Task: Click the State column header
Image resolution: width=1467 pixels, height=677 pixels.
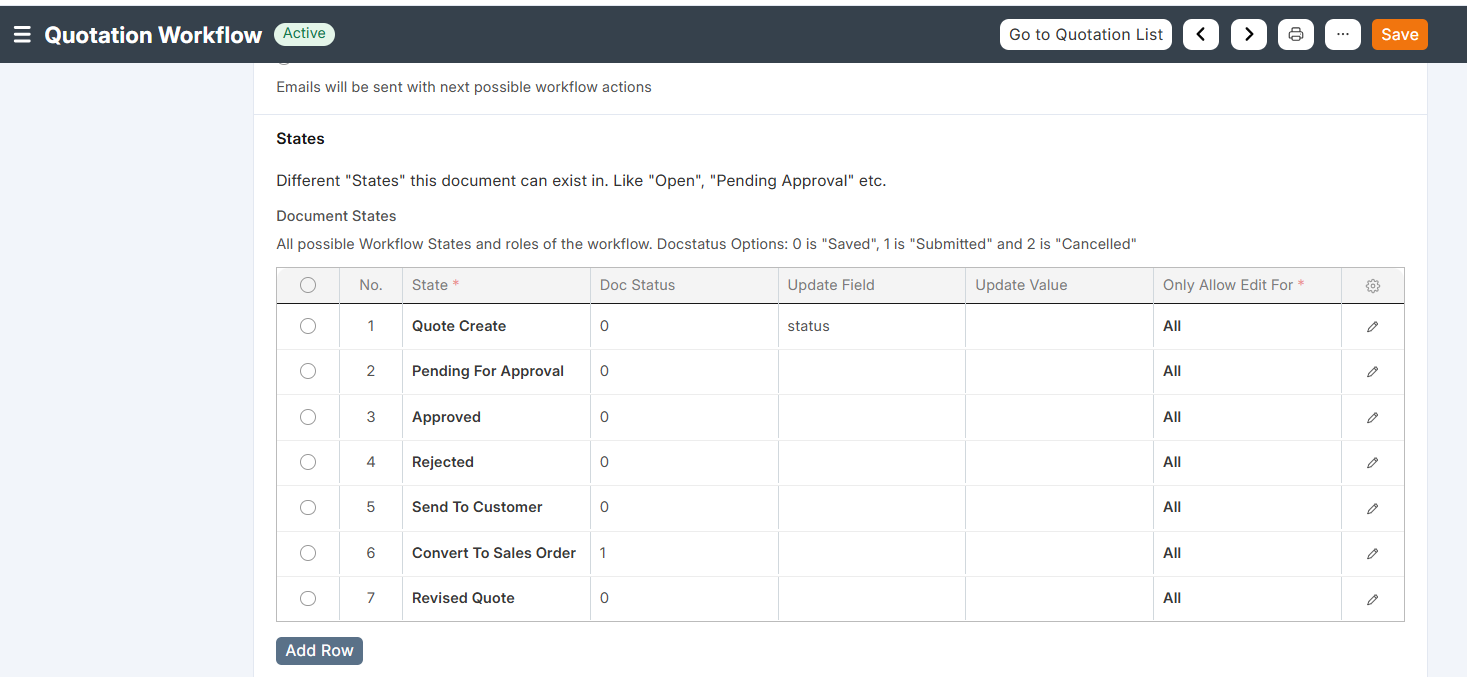Action: pyautogui.click(x=496, y=285)
